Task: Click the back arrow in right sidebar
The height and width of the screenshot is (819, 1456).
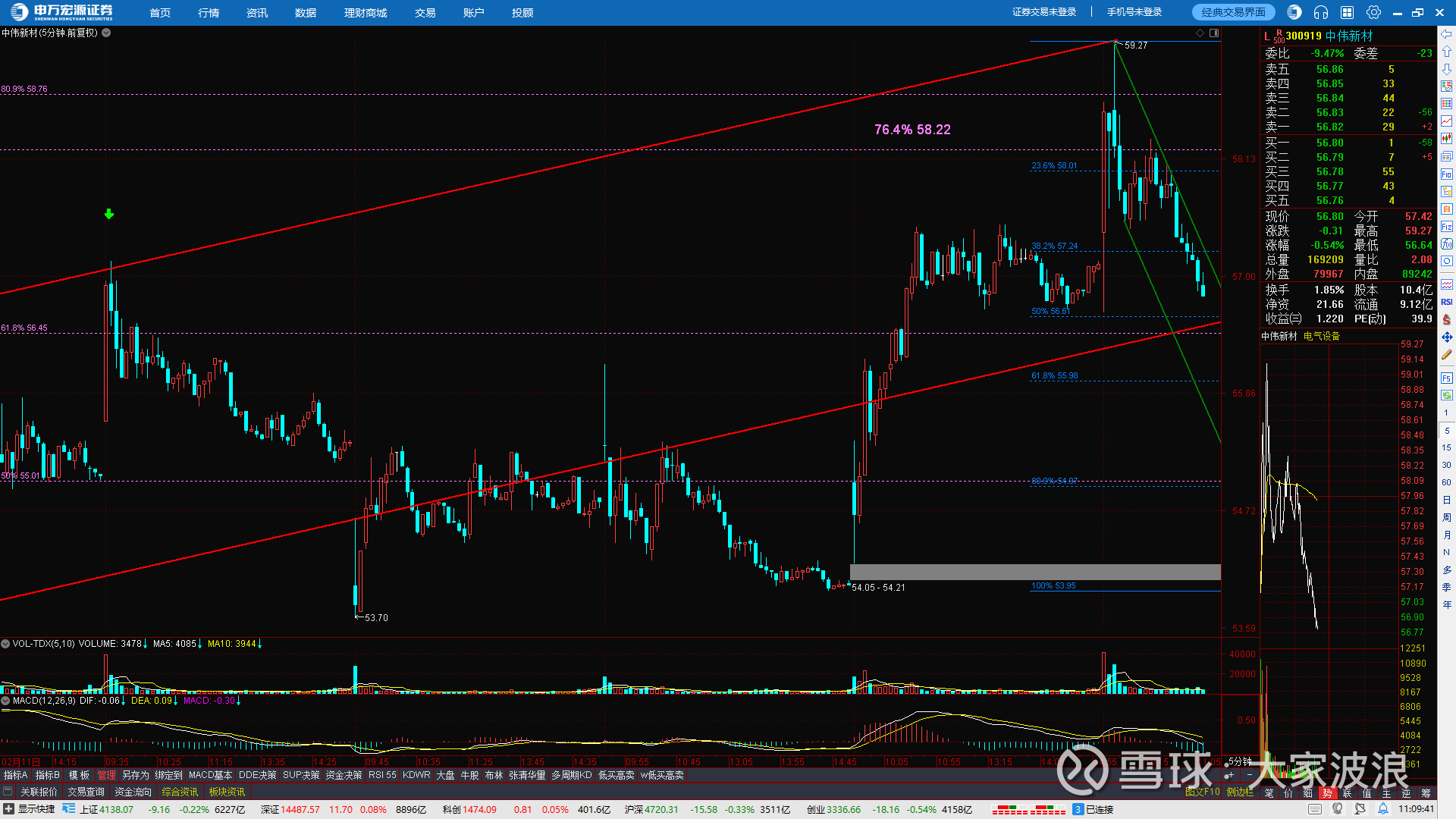Action: point(1447,34)
